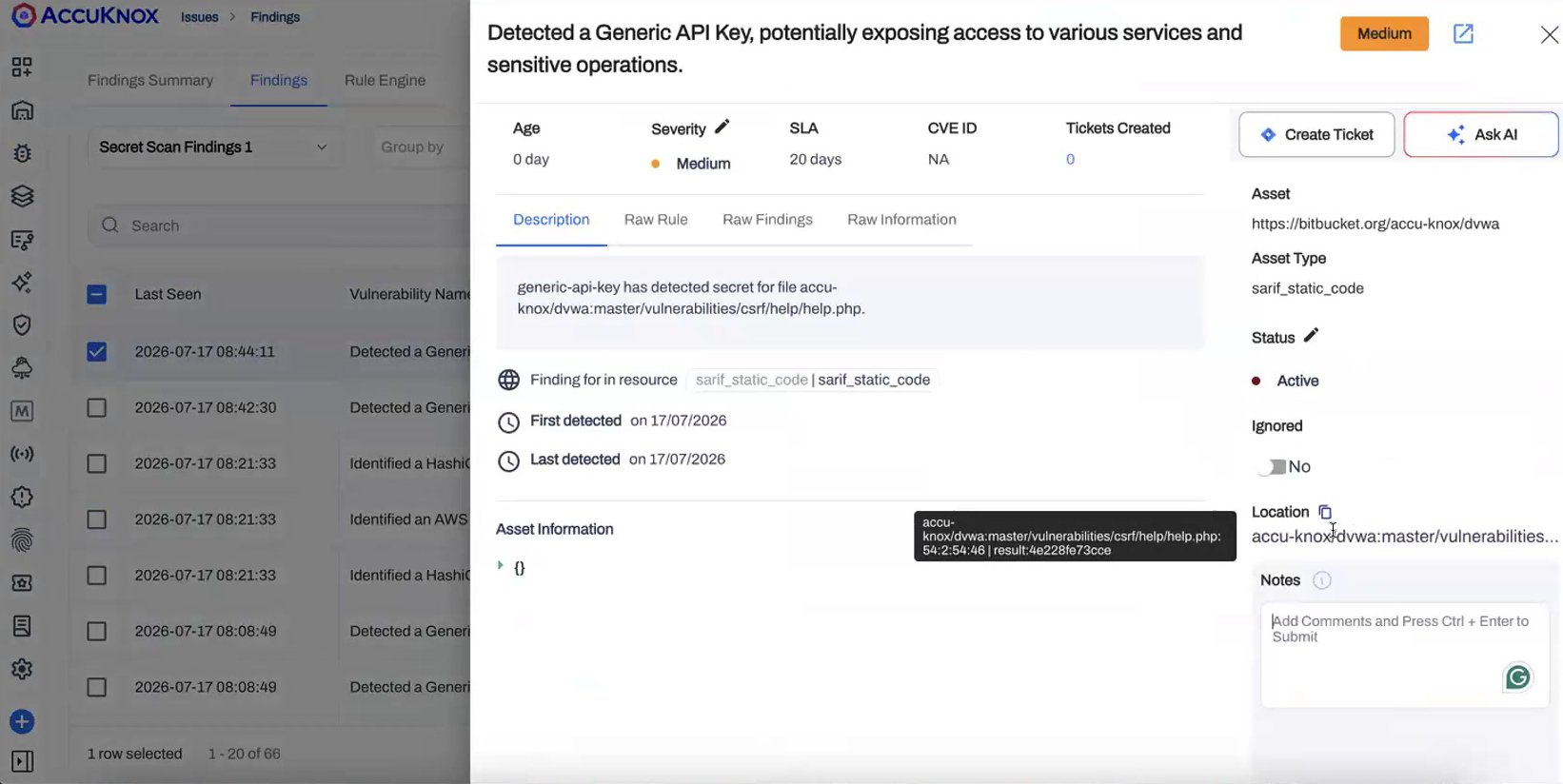Sort by Last Seen column header
This screenshot has width=1563, height=784.
click(x=168, y=294)
